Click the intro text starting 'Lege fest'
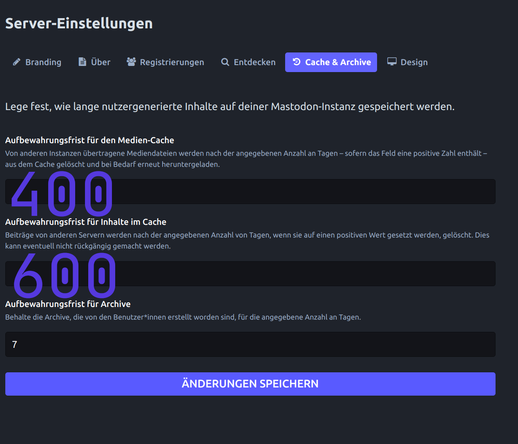 click(x=230, y=107)
